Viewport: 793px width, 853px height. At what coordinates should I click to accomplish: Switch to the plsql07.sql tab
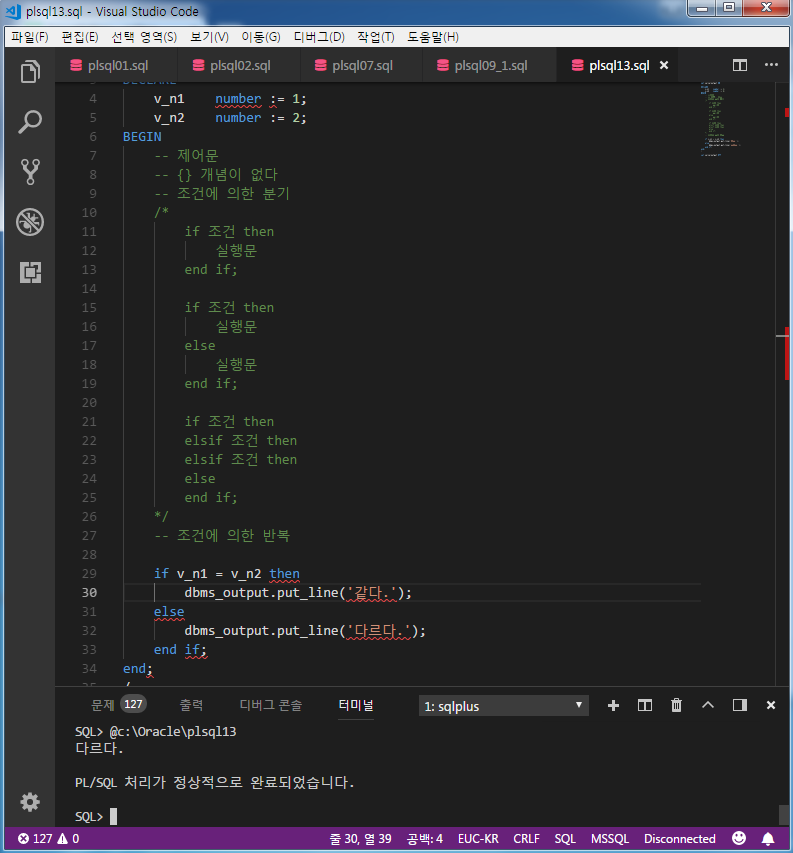pos(361,65)
